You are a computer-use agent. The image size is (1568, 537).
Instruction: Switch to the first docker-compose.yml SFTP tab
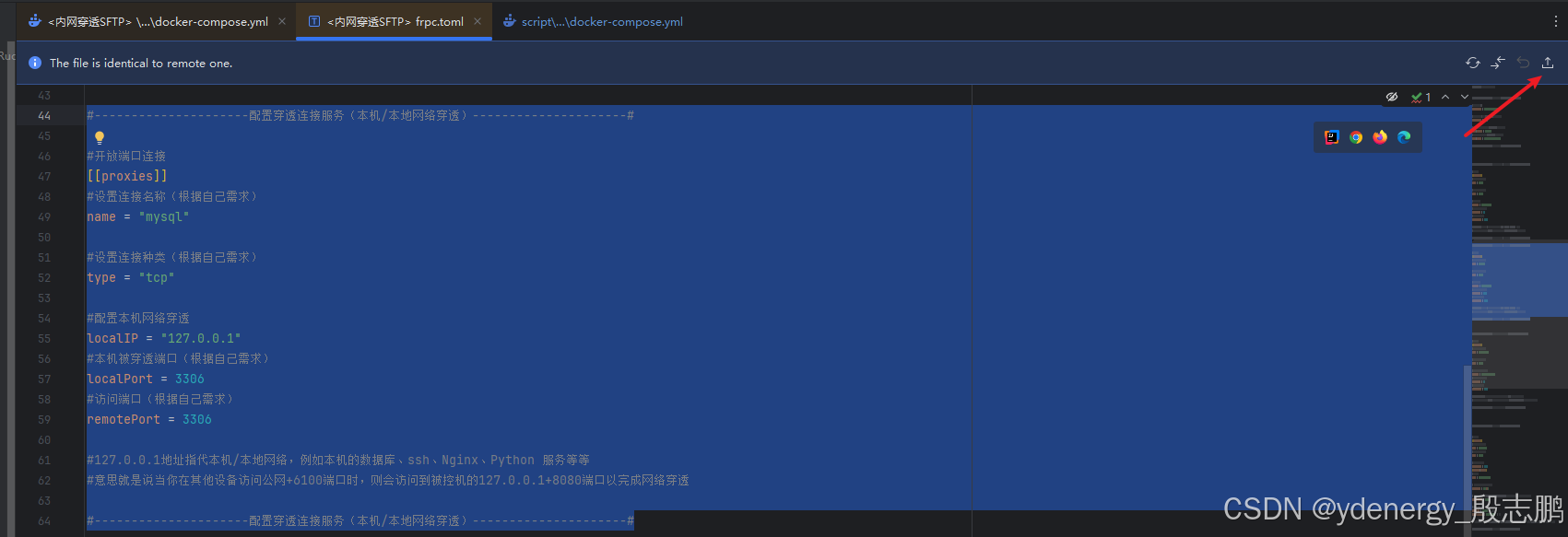pos(158,21)
